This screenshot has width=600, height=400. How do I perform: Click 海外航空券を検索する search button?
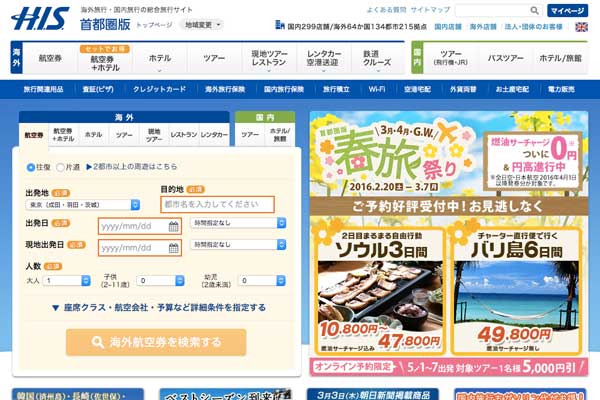156,342
